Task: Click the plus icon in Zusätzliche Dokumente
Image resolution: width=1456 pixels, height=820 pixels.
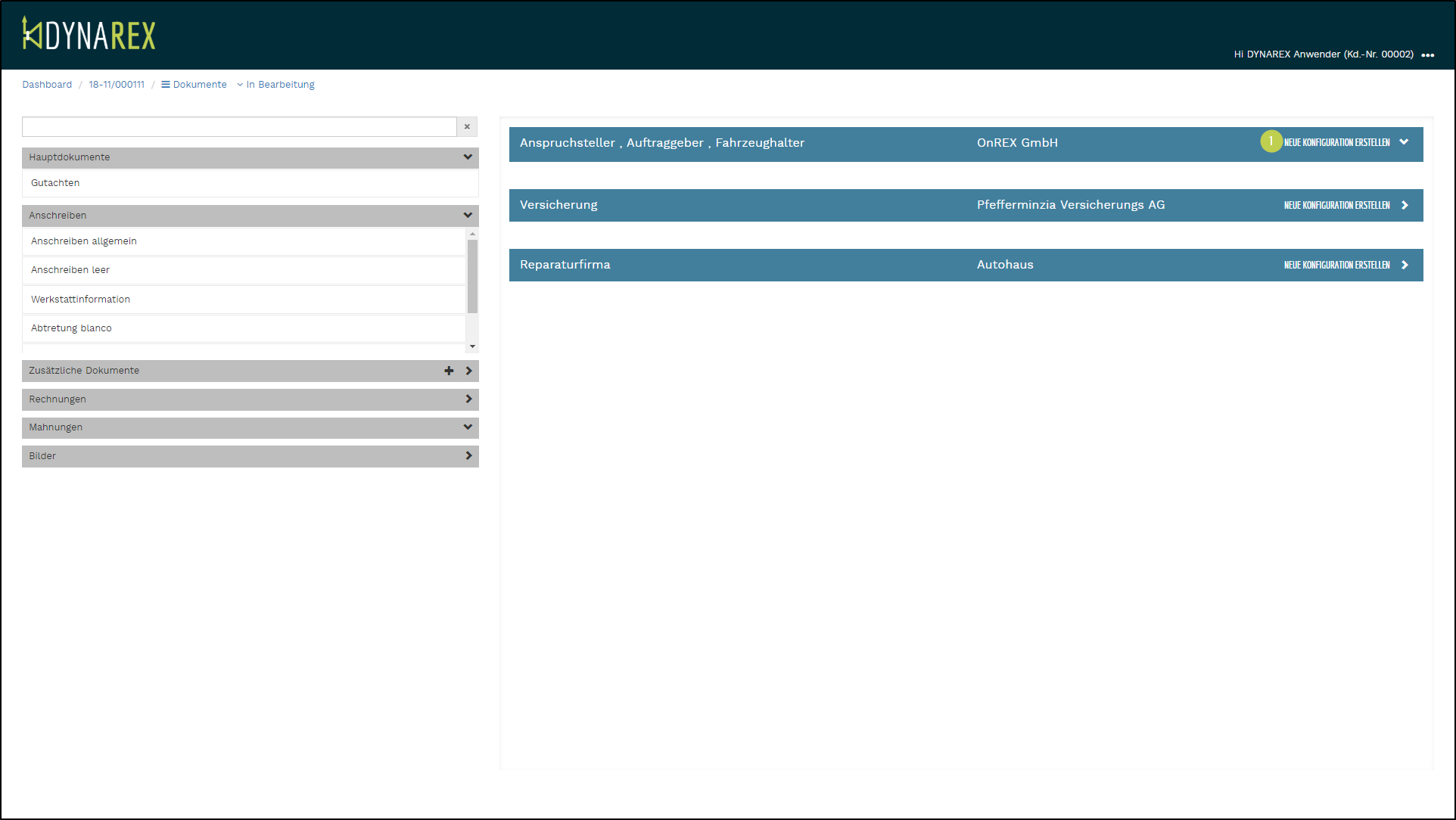Action: click(x=449, y=371)
